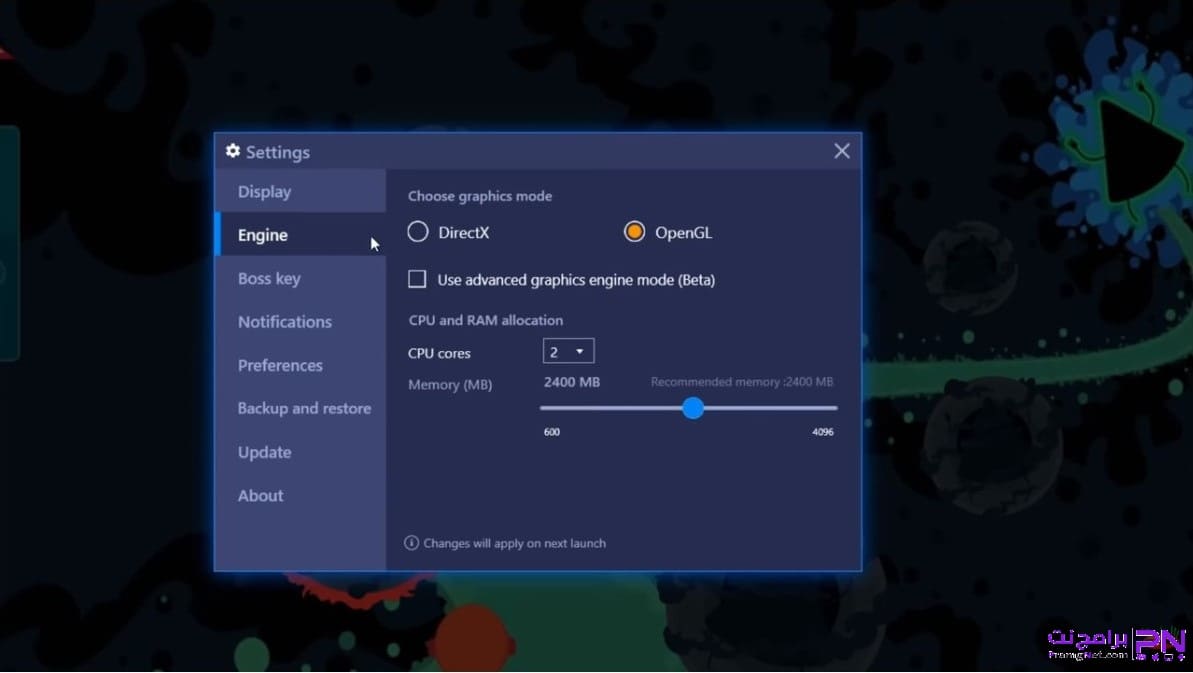1193x673 pixels.
Task: Switch to Backup and restore tab
Action: [x=301, y=408]
